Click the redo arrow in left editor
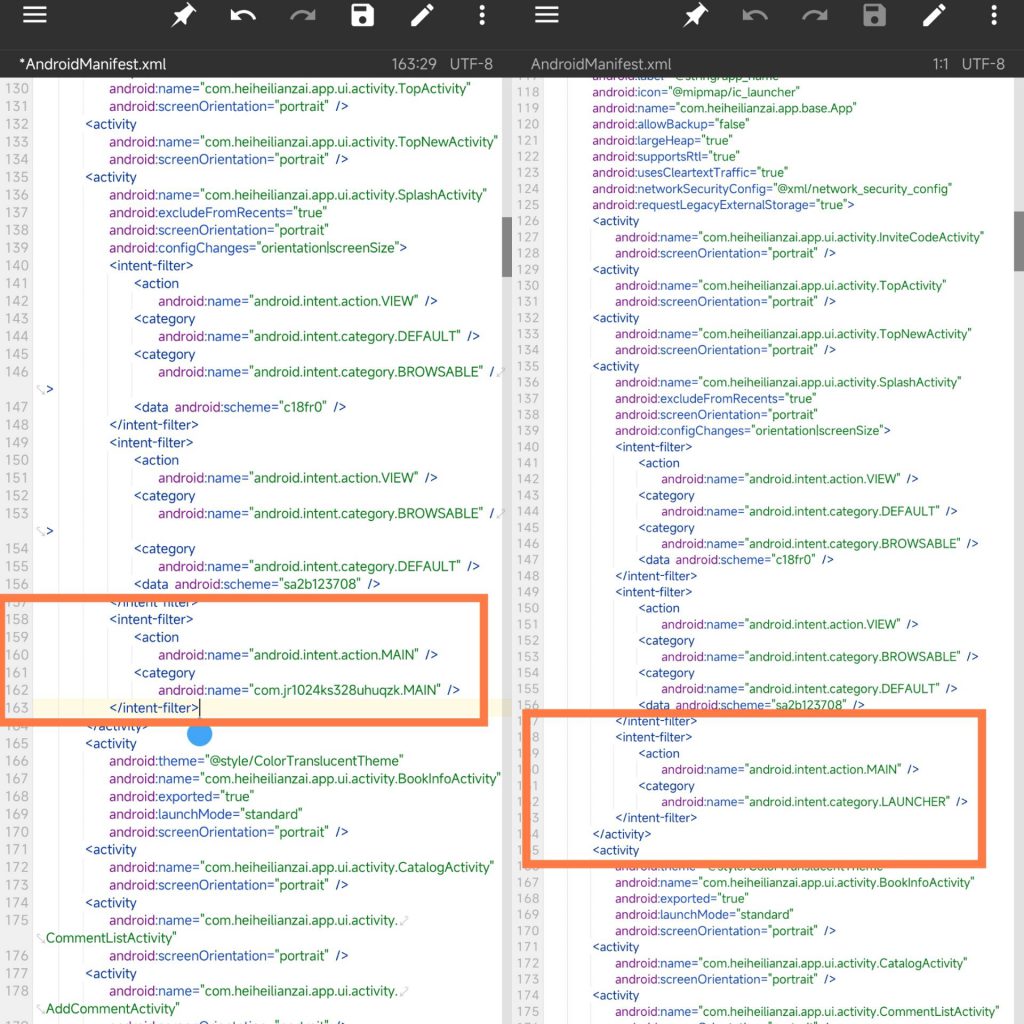1024x1024 pixels. click(302, 15)
